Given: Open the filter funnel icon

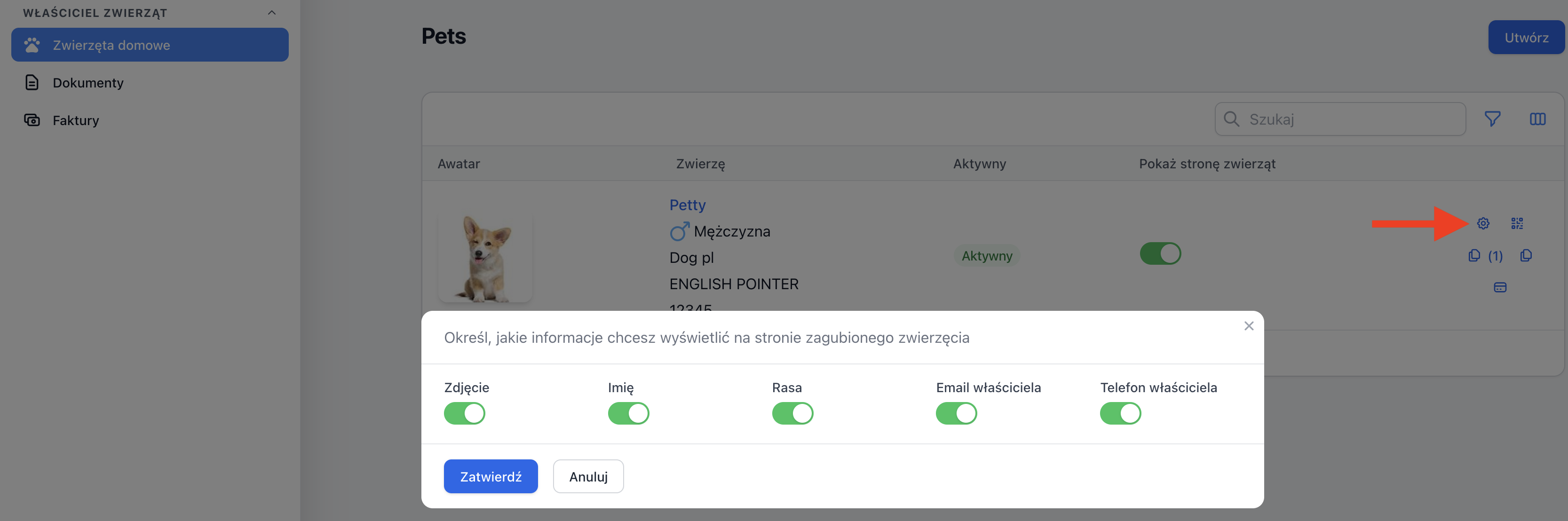Looking at the screenshot, I should 1493,118.
